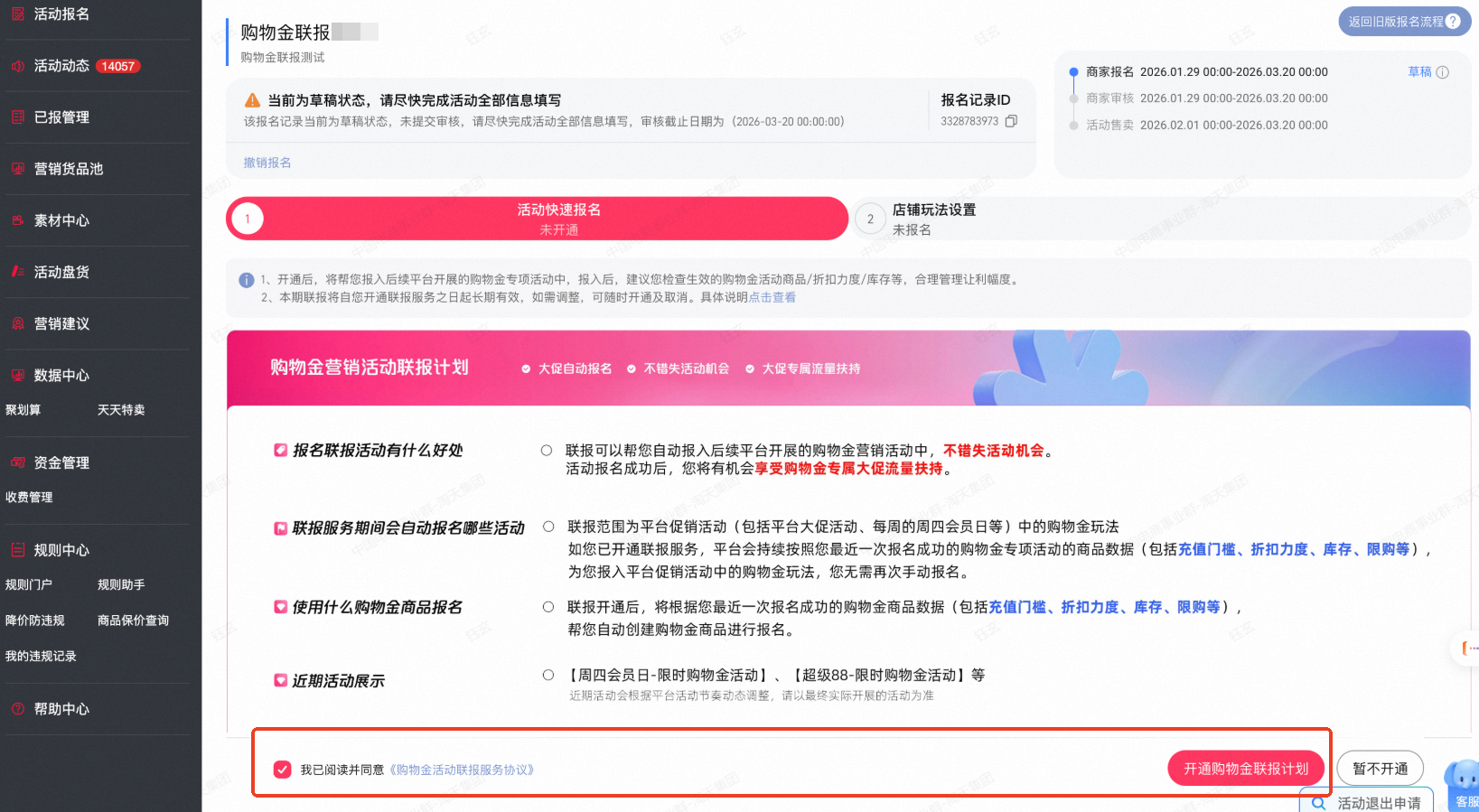Go to 我的违规记录 submenu

click(41, 656)
